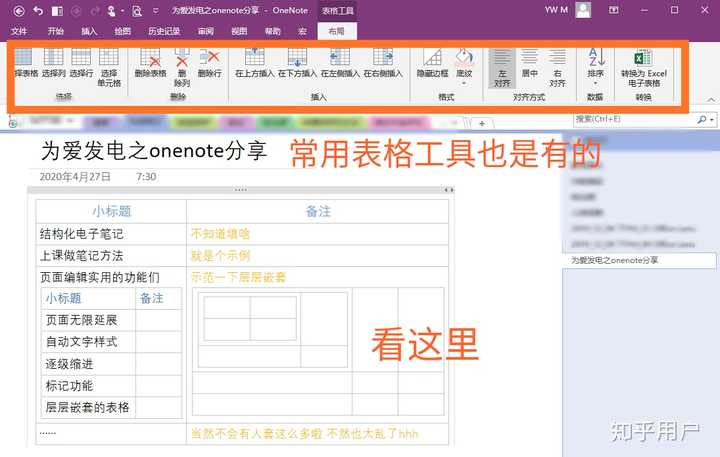
Task: Click the 备注 header cell of outer table
Action: tap(318, 211)
